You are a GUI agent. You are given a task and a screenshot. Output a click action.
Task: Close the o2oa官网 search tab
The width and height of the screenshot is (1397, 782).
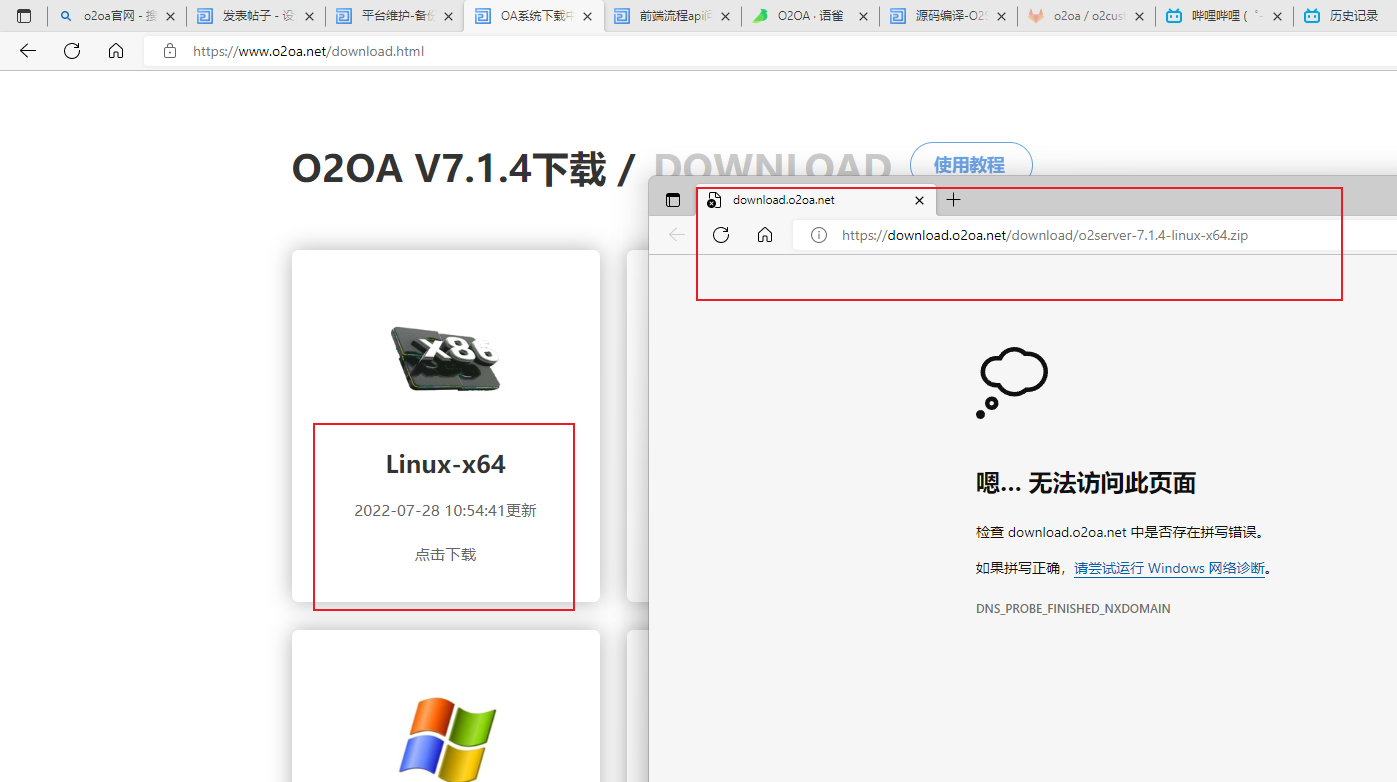[x=169, y=16]
